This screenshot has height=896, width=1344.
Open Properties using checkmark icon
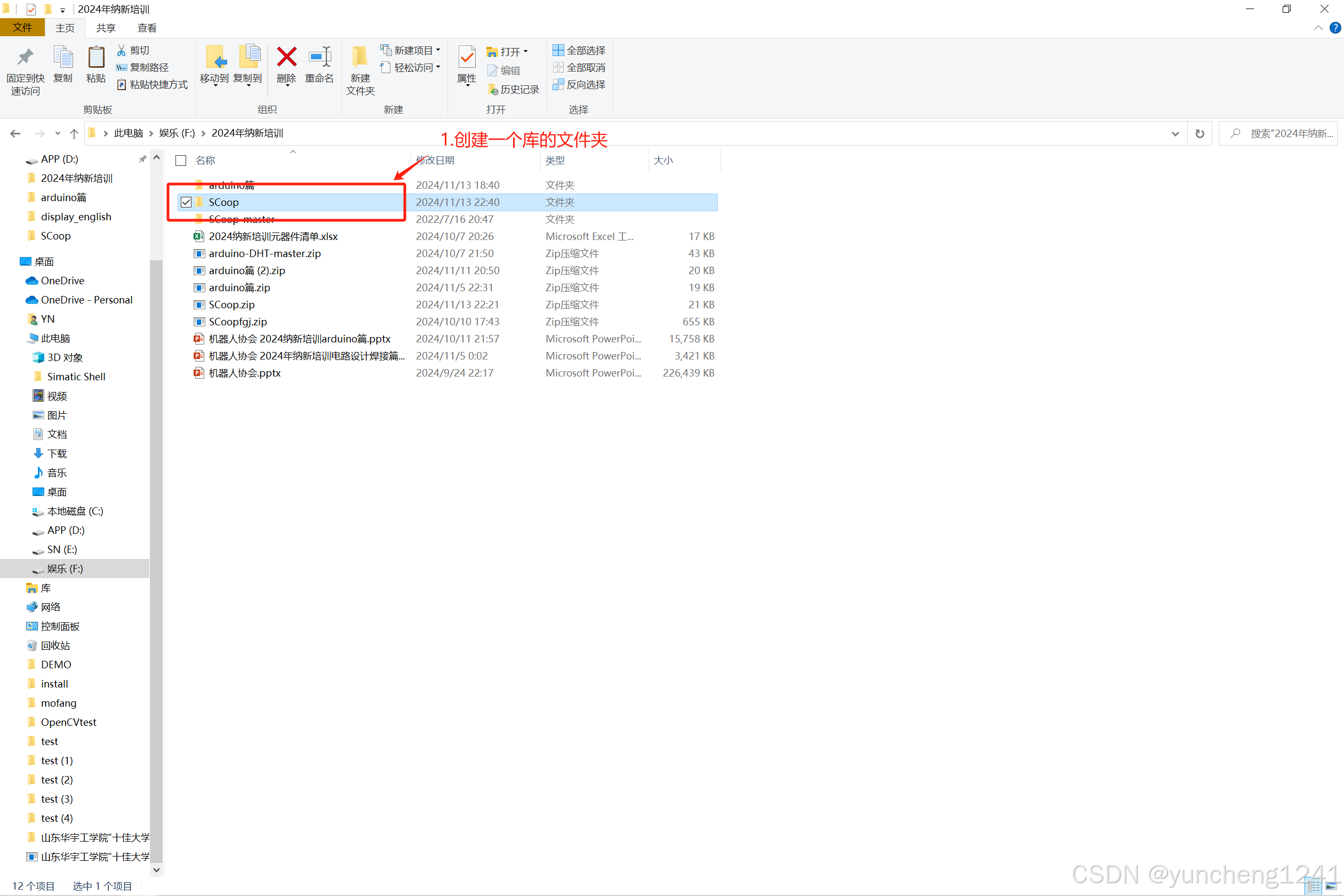(x=466, y=58)
